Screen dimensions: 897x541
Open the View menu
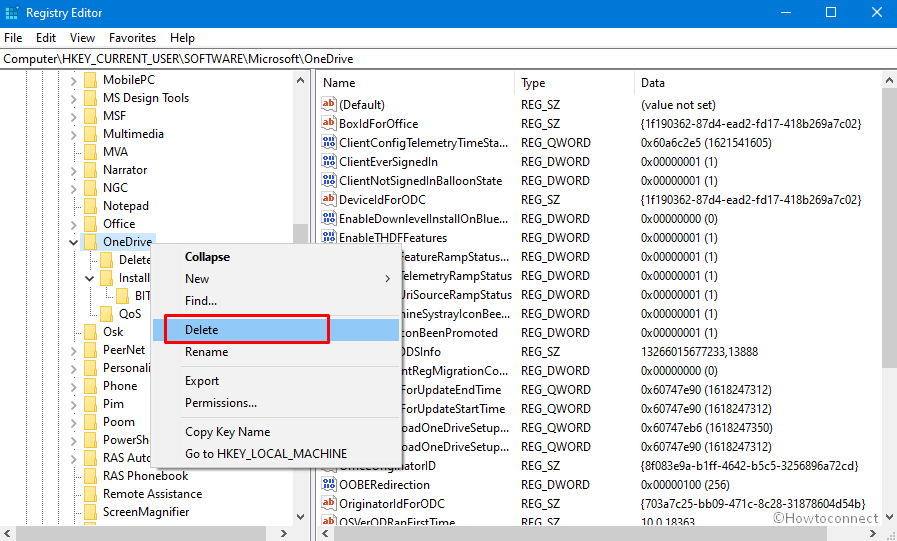coord(82,38)
